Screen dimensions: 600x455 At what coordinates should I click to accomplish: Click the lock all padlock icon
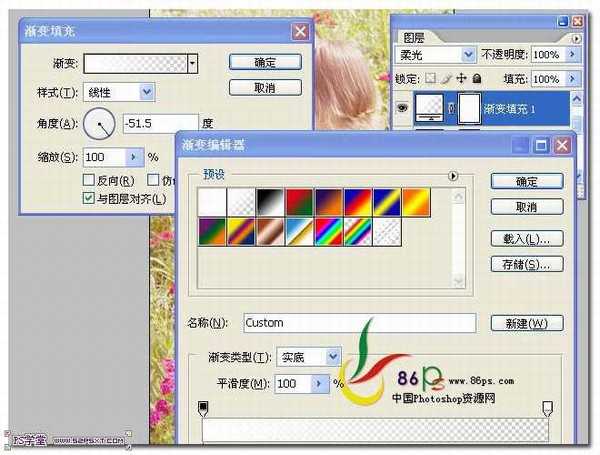475,78
